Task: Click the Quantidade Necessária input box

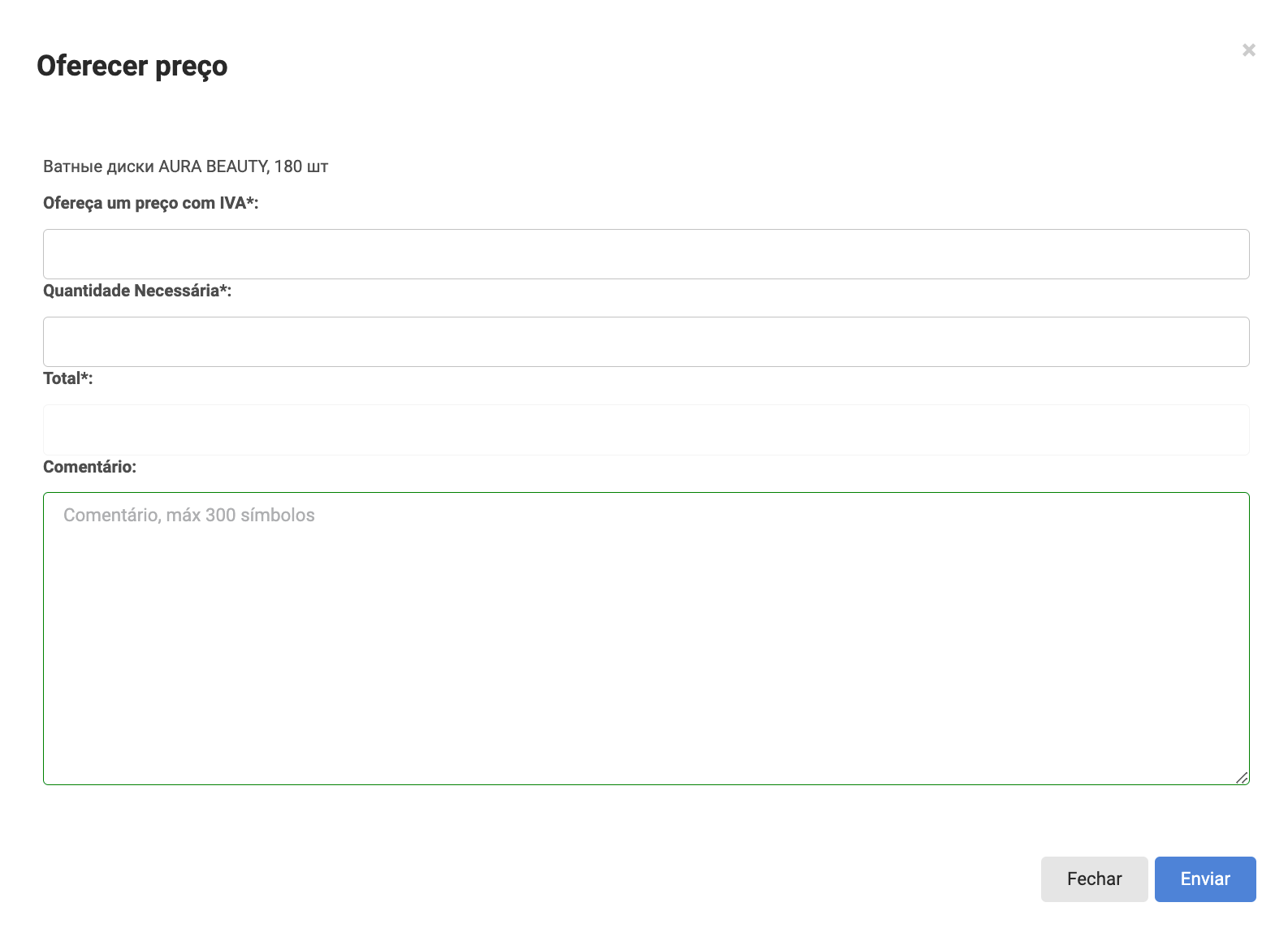Action: click(646, 342)
